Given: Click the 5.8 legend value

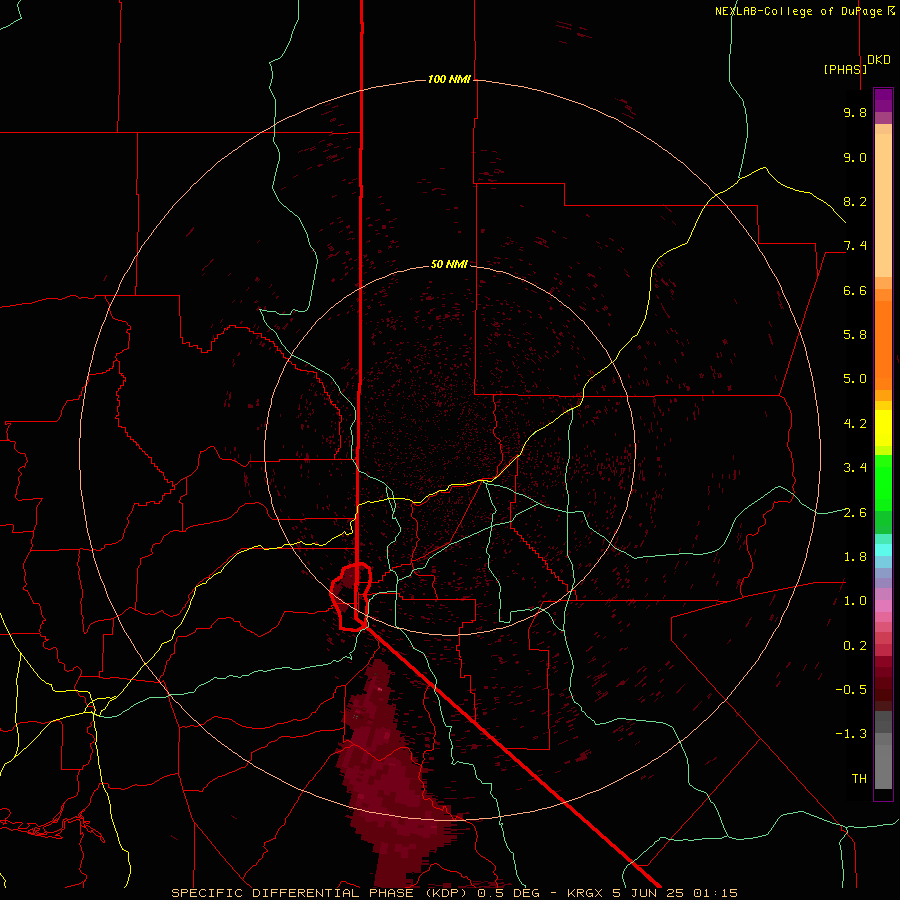Looking at the screenshot, I should click(855, 335).
